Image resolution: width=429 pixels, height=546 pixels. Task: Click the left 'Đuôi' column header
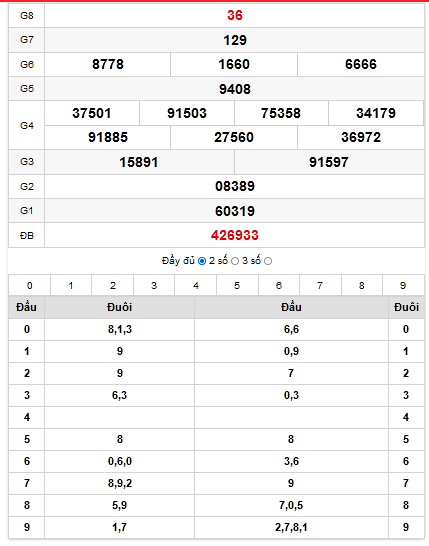(119, 307)
